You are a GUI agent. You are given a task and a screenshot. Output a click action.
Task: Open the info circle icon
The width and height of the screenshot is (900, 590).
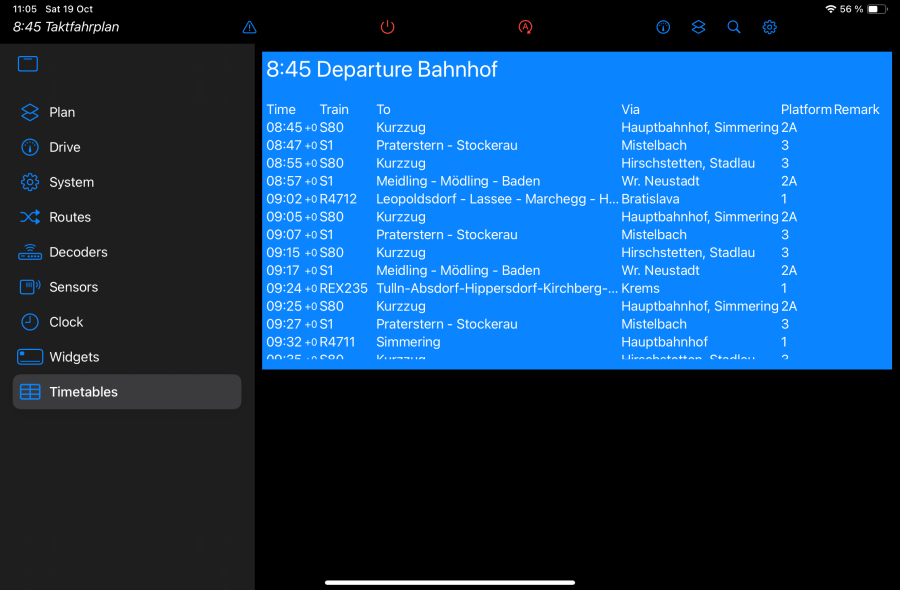663,27
